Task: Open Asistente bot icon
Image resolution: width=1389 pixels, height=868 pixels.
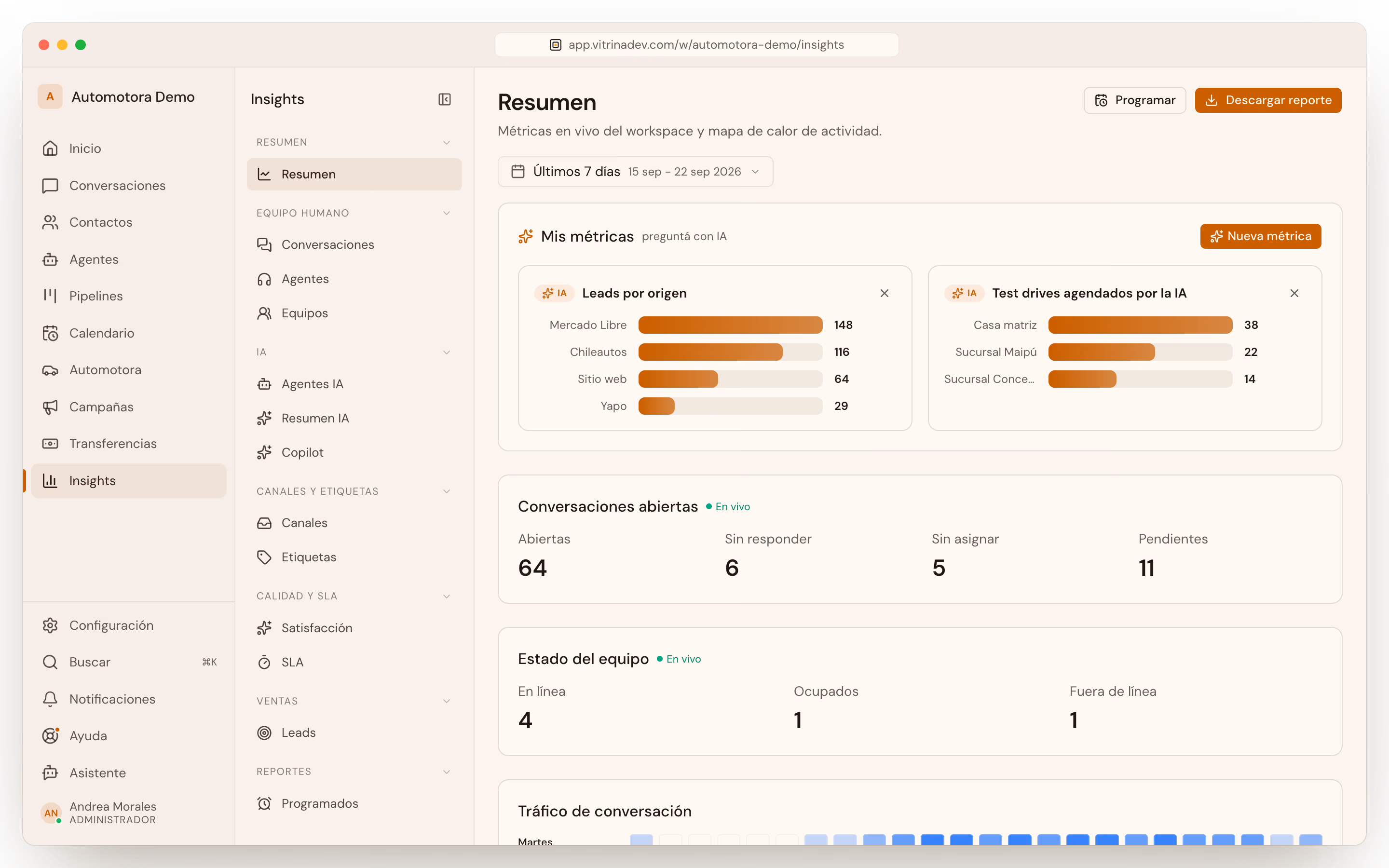Action: point(50,773)
